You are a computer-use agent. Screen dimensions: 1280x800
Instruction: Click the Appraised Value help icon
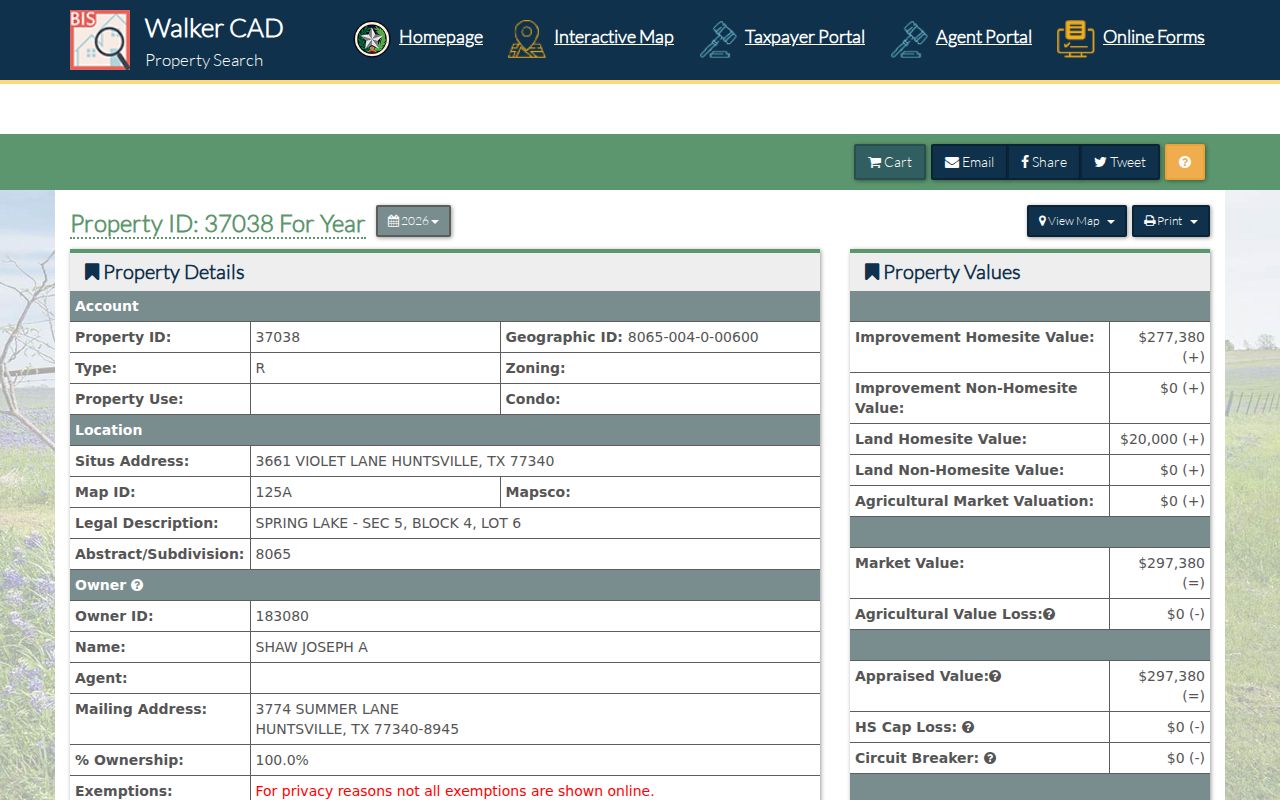[x=995, y=676]
